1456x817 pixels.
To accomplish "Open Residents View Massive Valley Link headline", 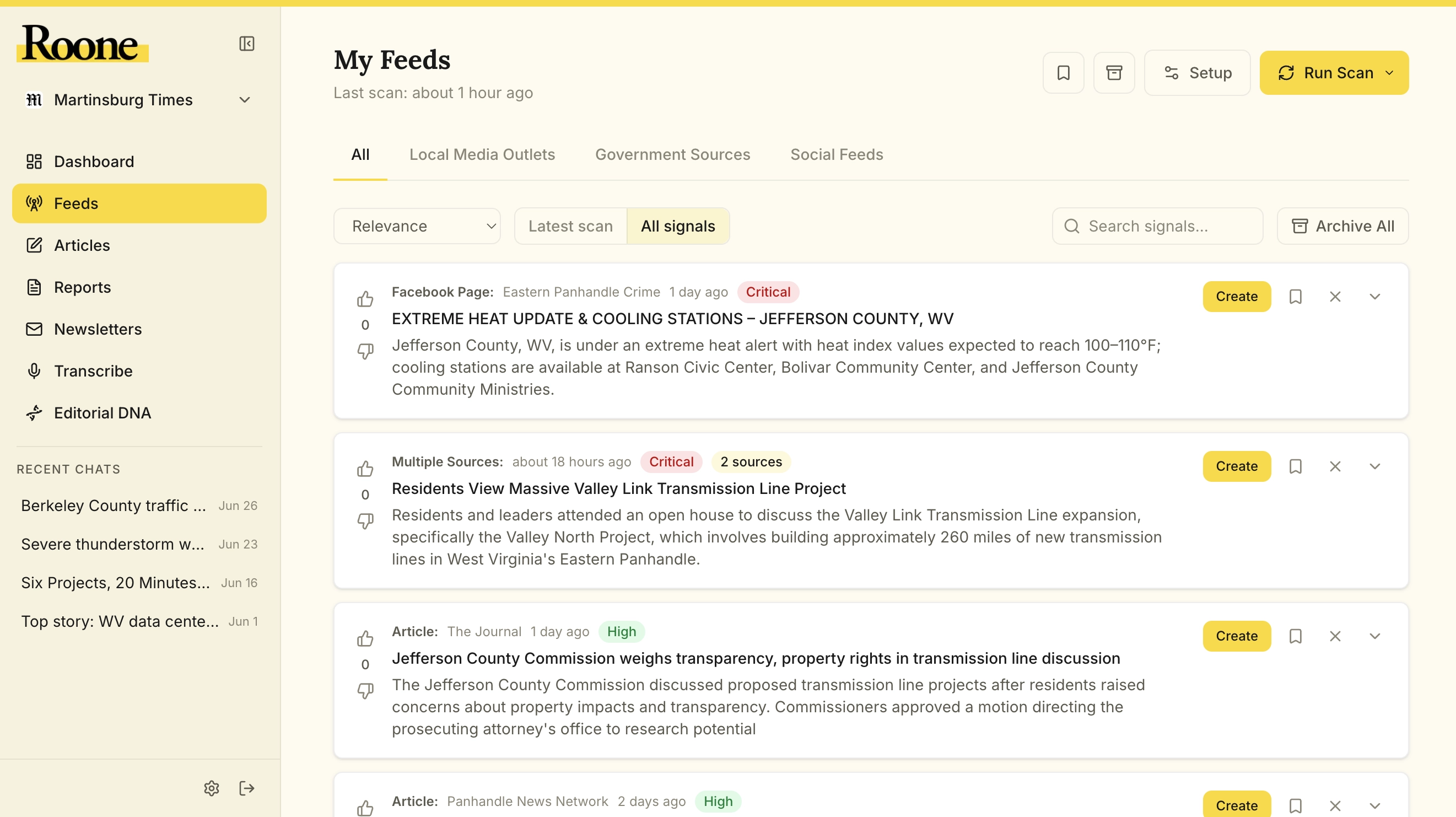I will tap(618, 488).
